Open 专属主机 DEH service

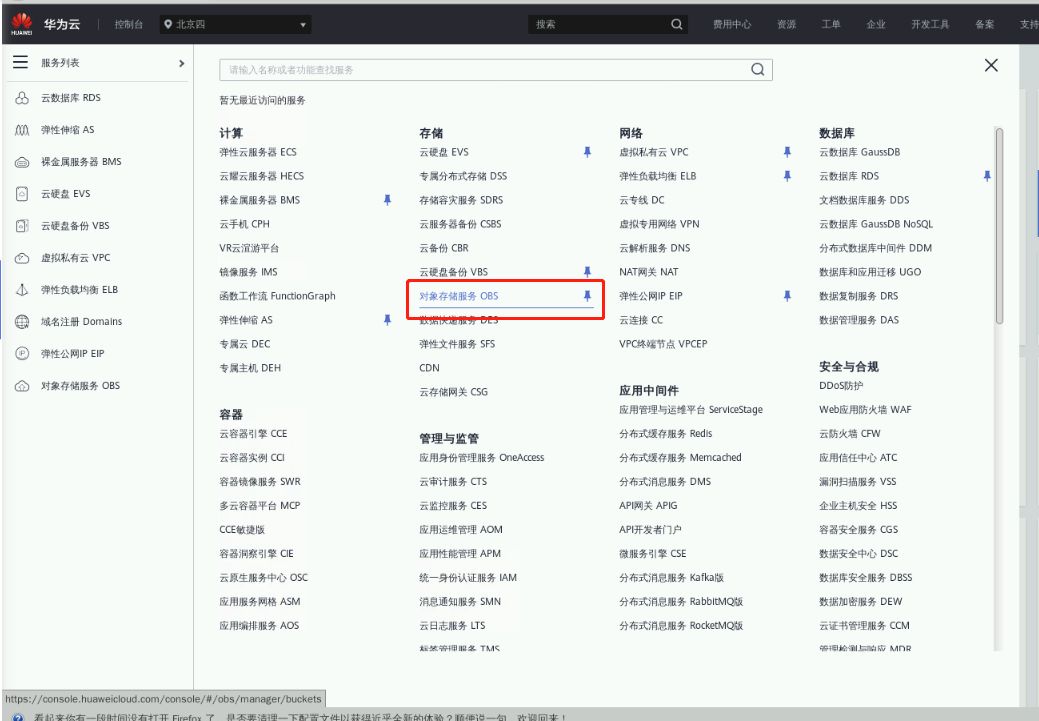[x=250, y=368]
